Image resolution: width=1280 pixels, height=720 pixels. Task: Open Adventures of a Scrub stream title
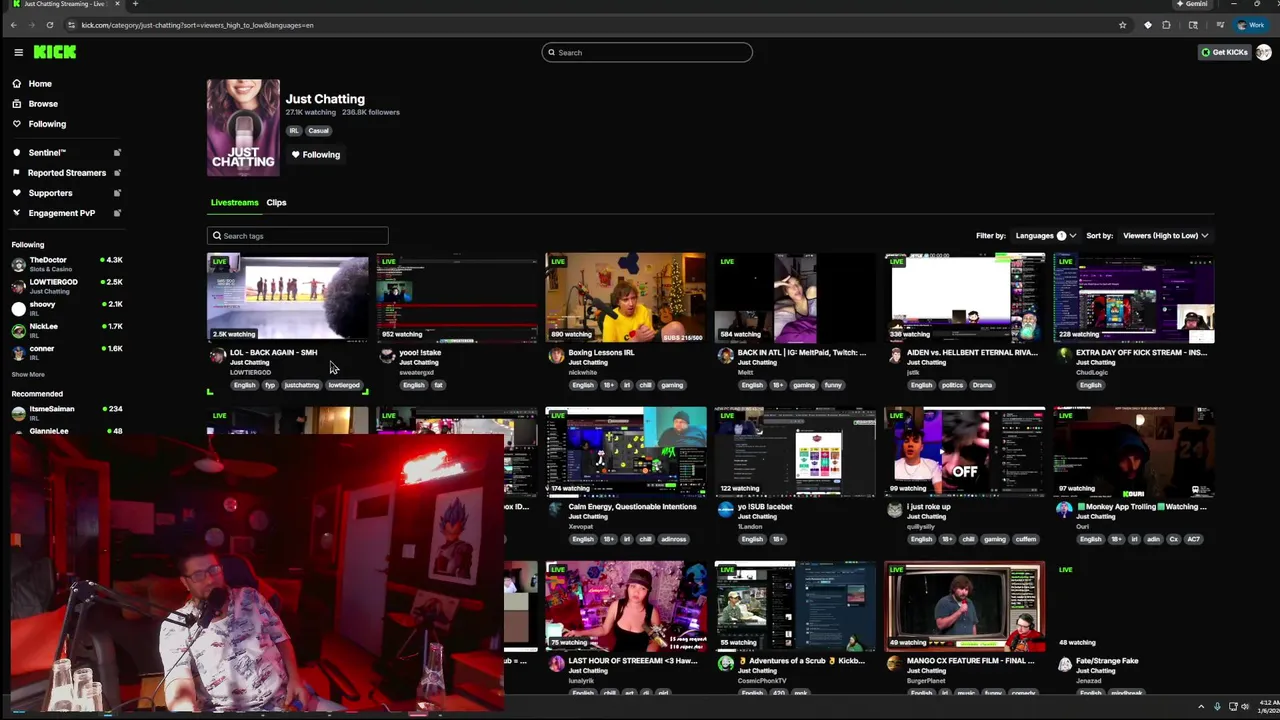(x=801, y=661)
